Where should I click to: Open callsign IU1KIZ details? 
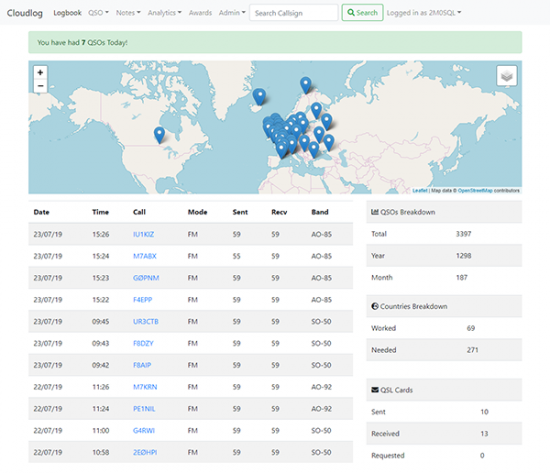pyautogui.click(x=143, y=234)
